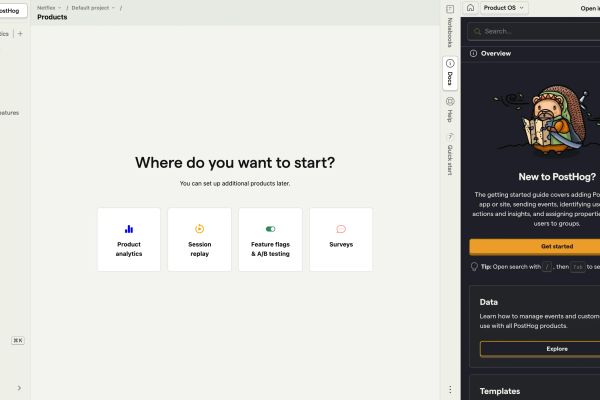Click the Templates heading
The image size is (600, 400).
(x=500, y=391)
